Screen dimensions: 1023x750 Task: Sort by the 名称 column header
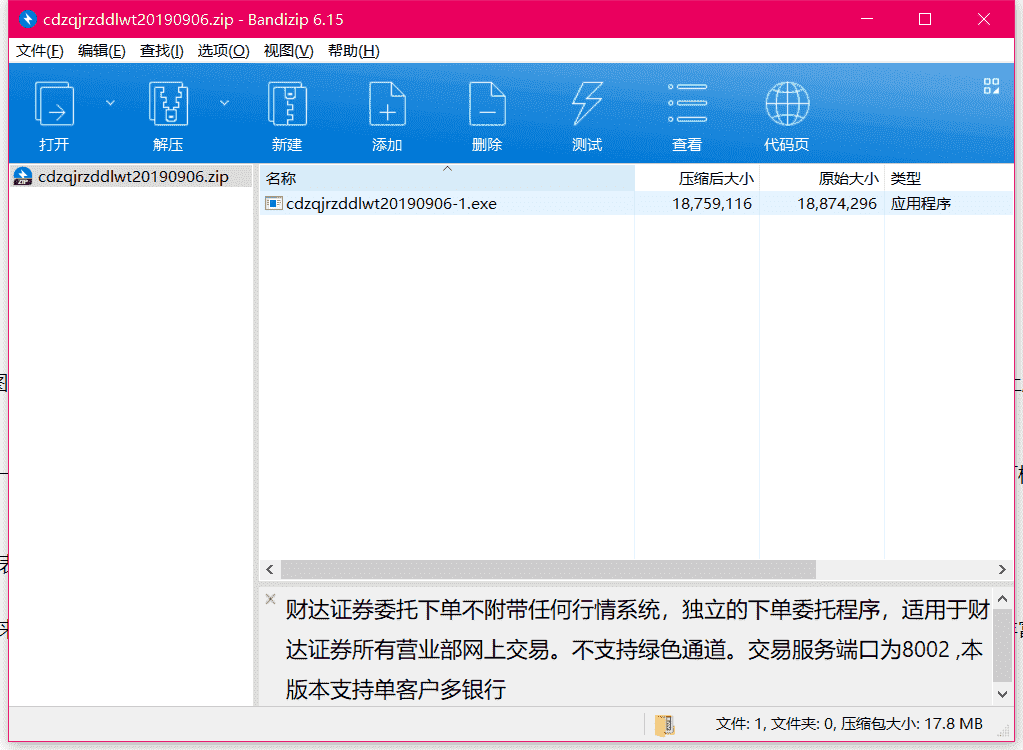447,178
